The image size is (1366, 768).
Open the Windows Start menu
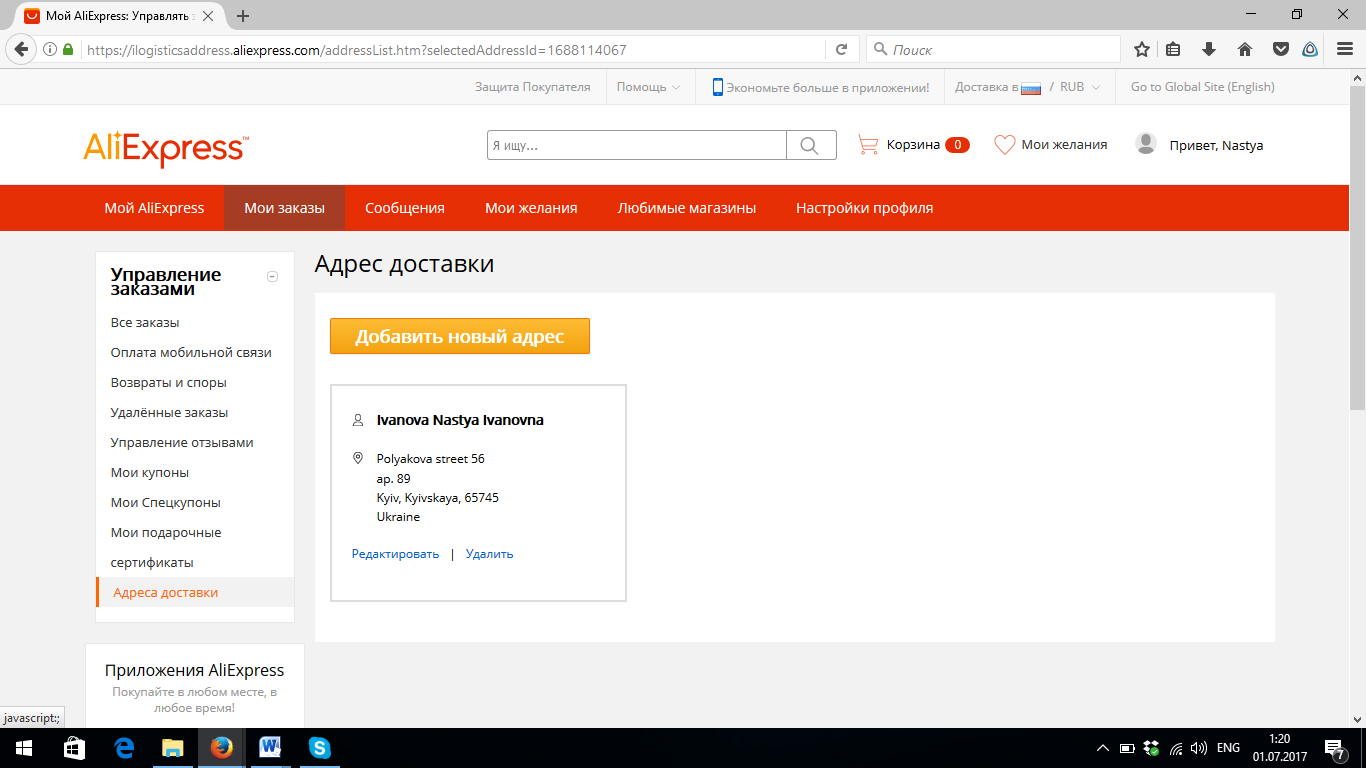coord(23,748)
